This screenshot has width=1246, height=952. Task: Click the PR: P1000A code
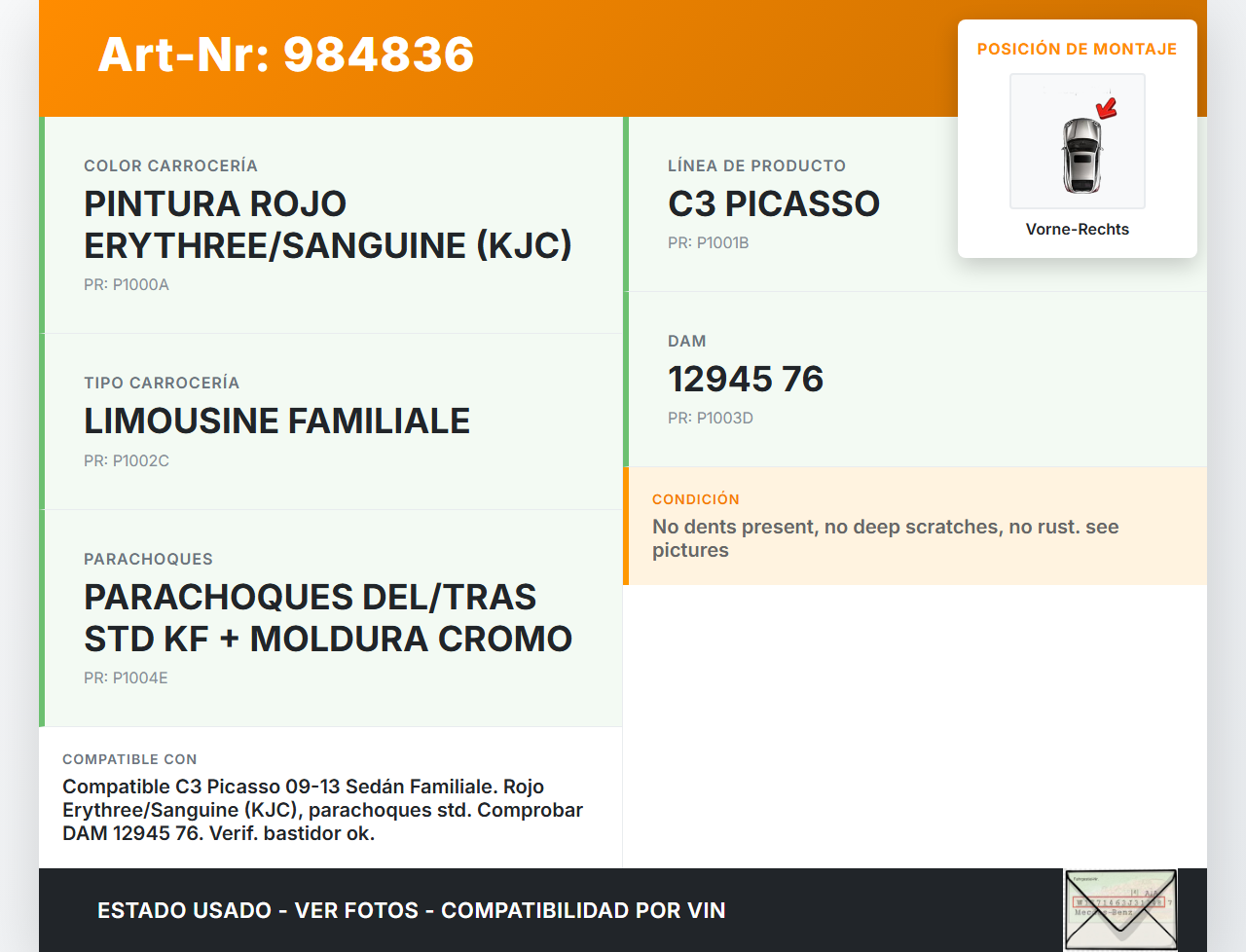tap(127, 285)
